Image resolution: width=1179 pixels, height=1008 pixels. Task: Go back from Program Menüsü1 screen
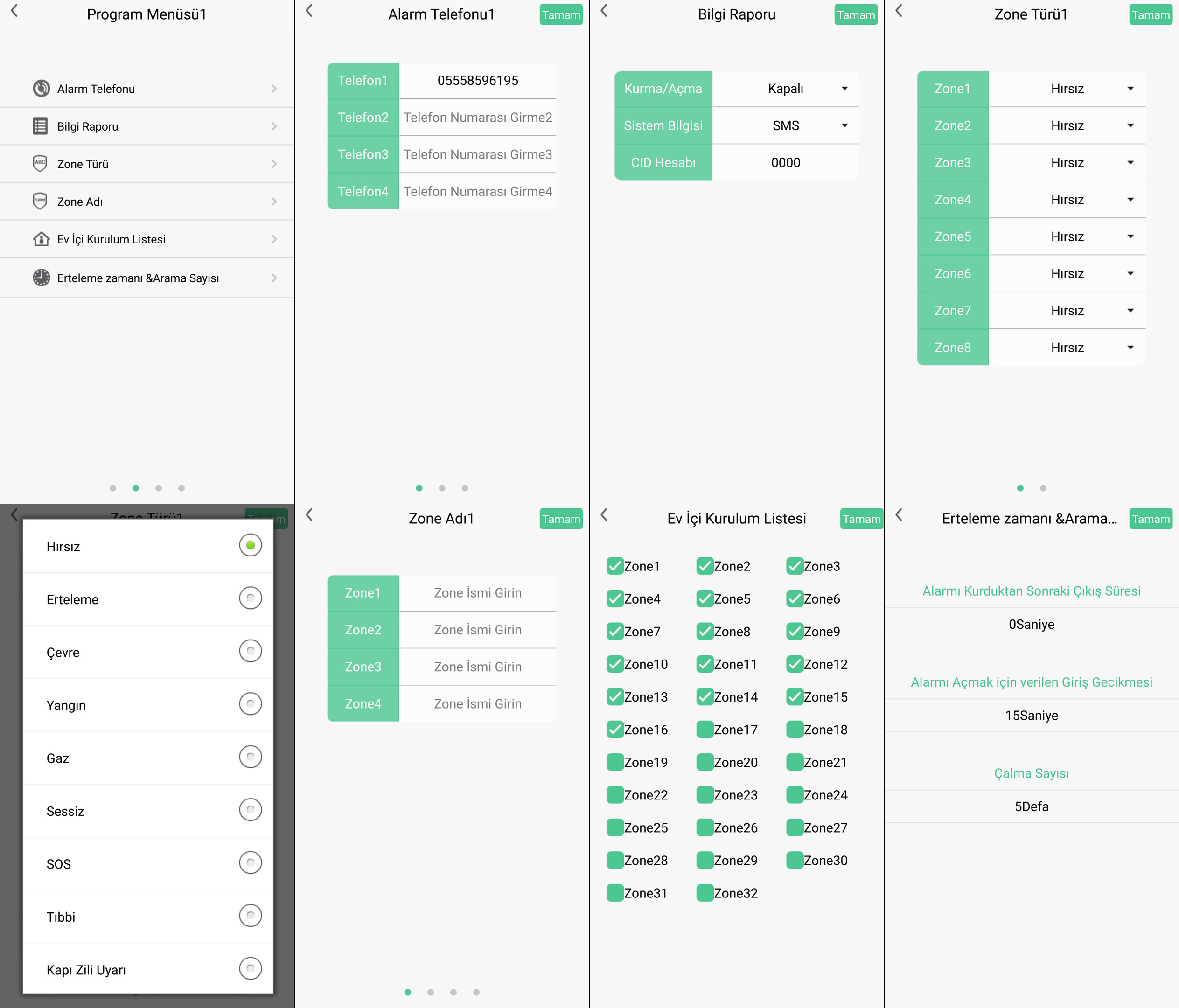pyautogui.click(x=15, y=11)
